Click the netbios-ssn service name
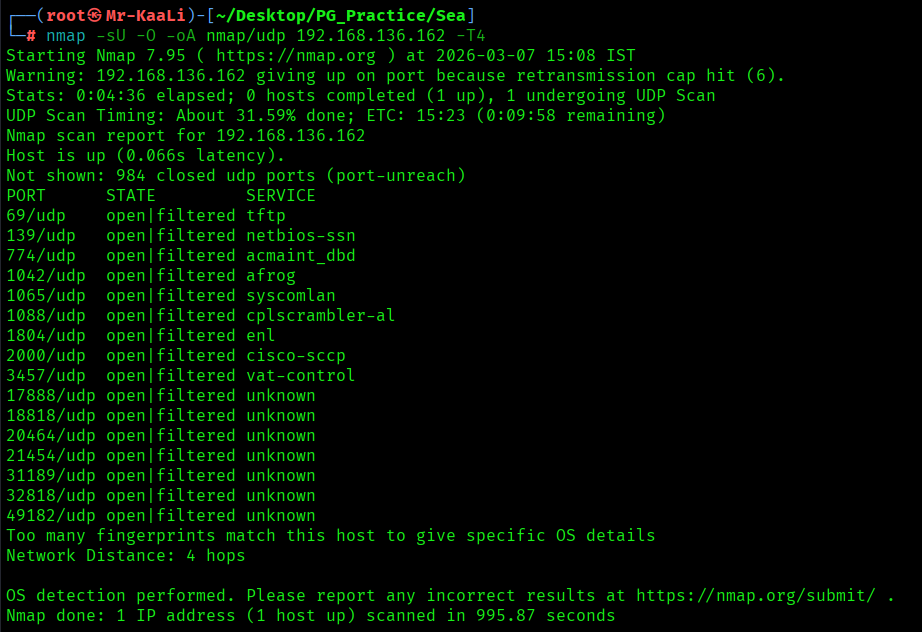 coord(300,235)
